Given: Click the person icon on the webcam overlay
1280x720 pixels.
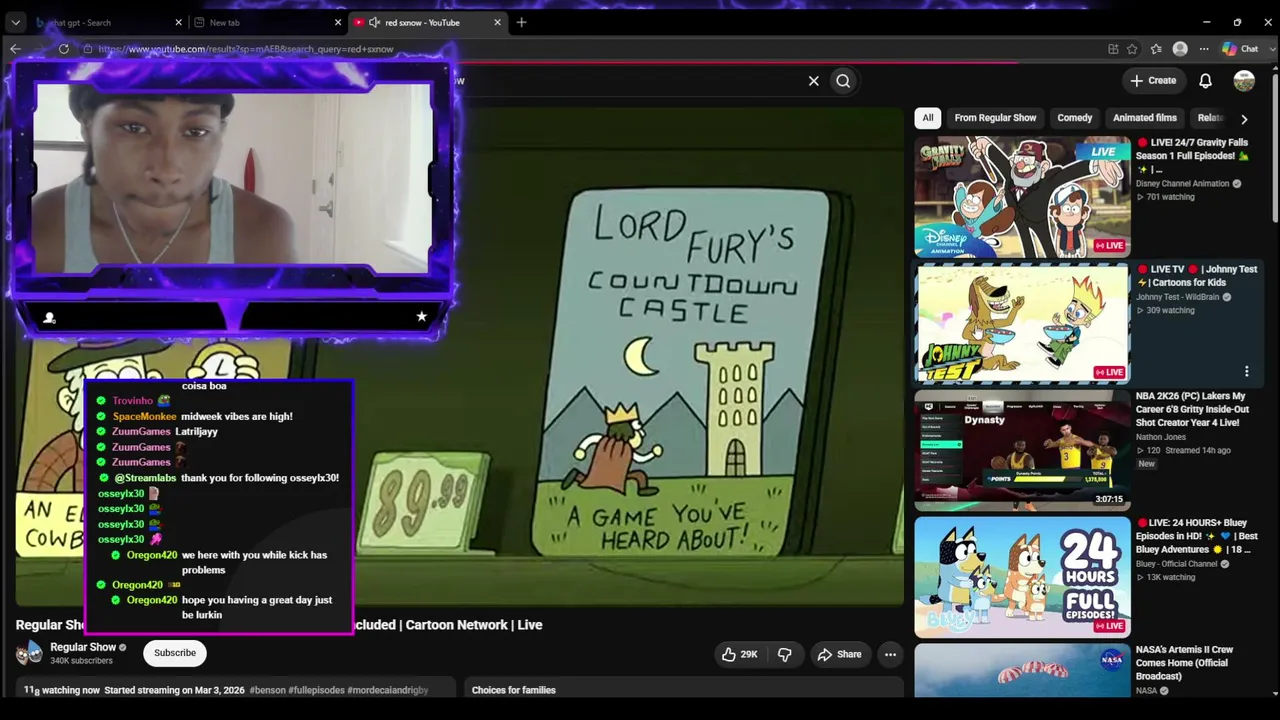Looking at the screenshot, I should pos(49,317).
